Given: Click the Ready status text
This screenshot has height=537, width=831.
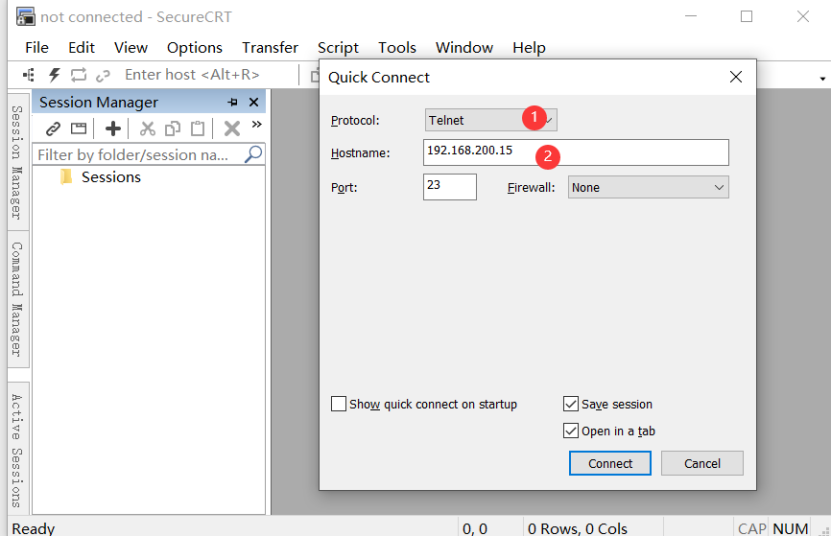Looking at the screenshot, I should 33,529.
